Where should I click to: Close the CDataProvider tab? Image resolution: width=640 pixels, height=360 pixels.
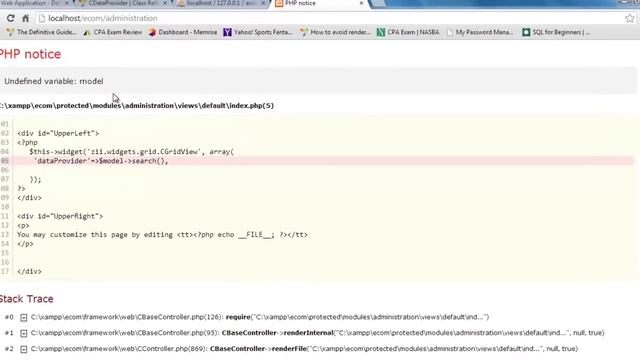pyautogui.click(x=164, y=3)
